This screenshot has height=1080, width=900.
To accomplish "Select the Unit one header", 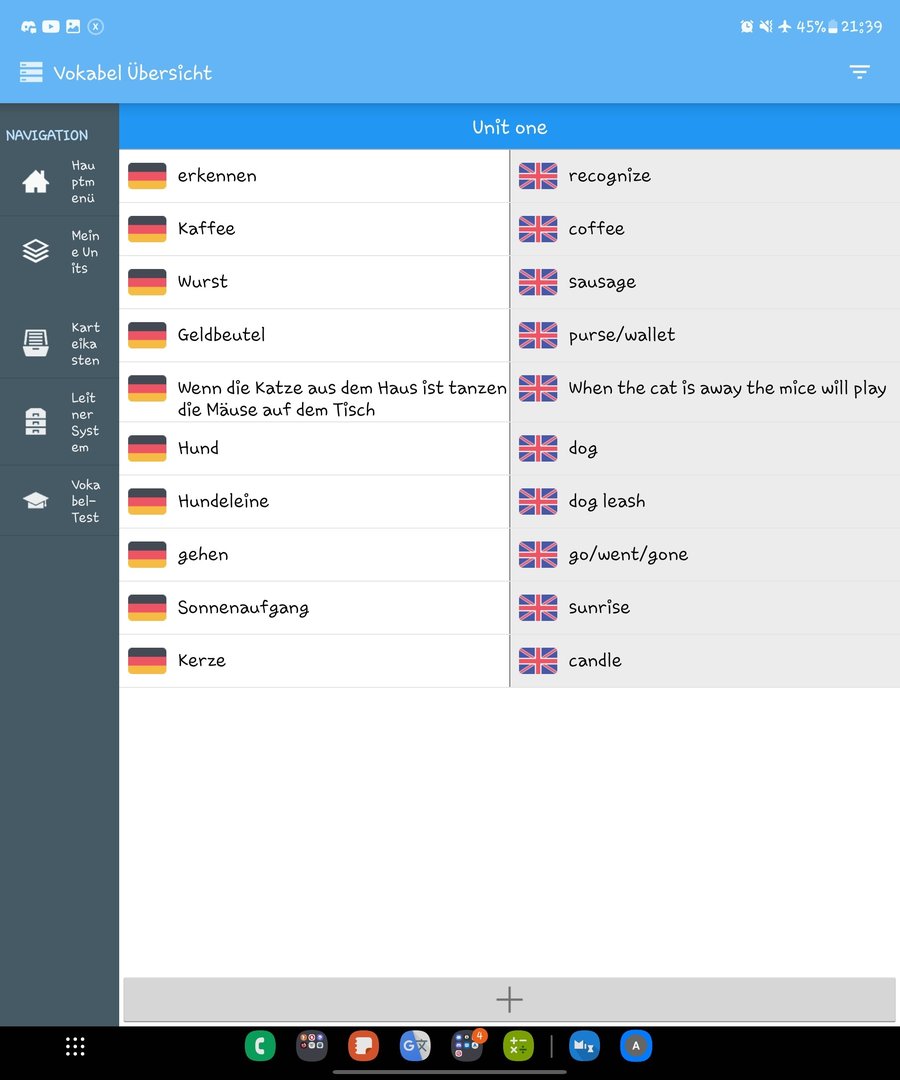I will [x=509, y=127].
